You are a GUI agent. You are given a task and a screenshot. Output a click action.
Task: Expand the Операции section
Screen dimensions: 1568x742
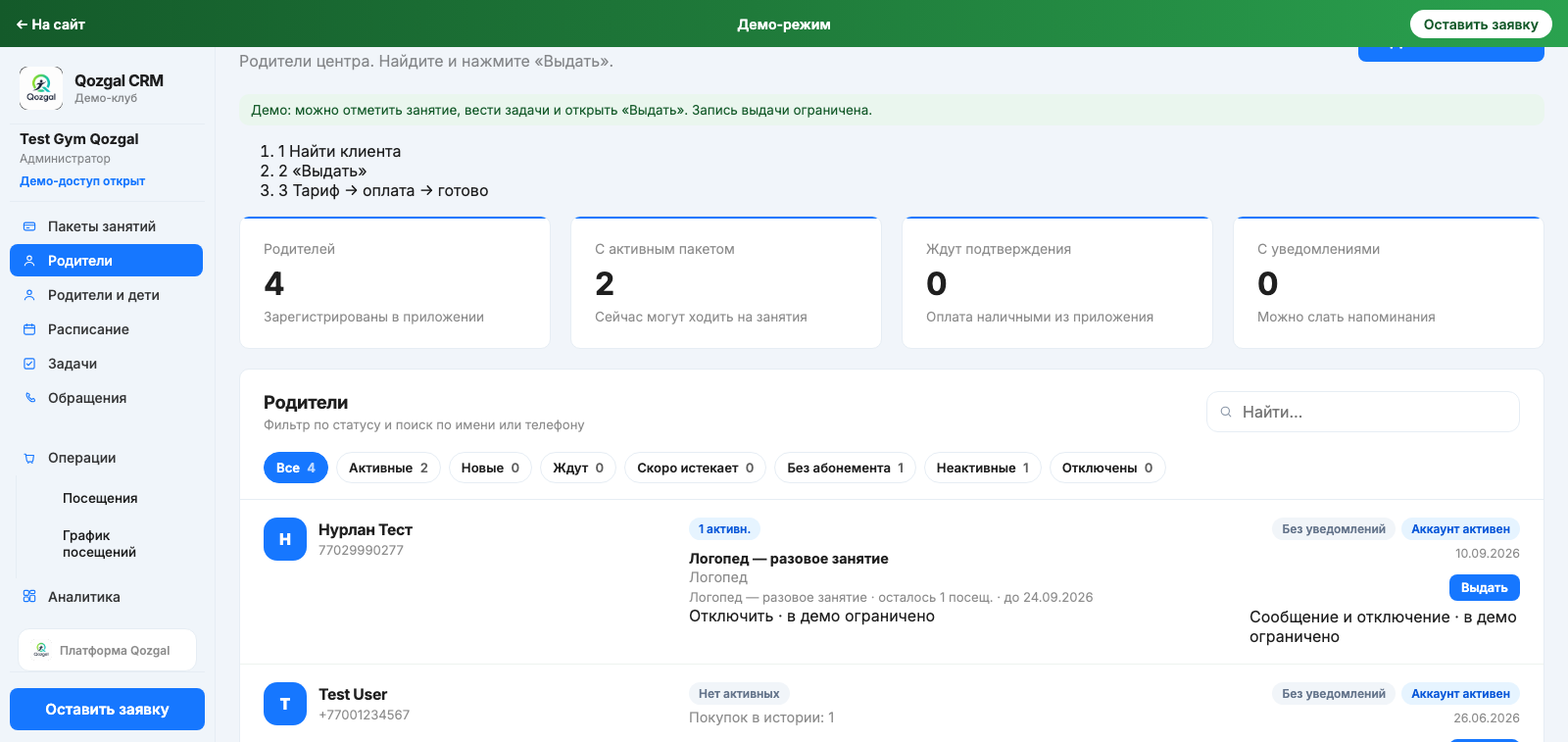click(x=106, y=458)
